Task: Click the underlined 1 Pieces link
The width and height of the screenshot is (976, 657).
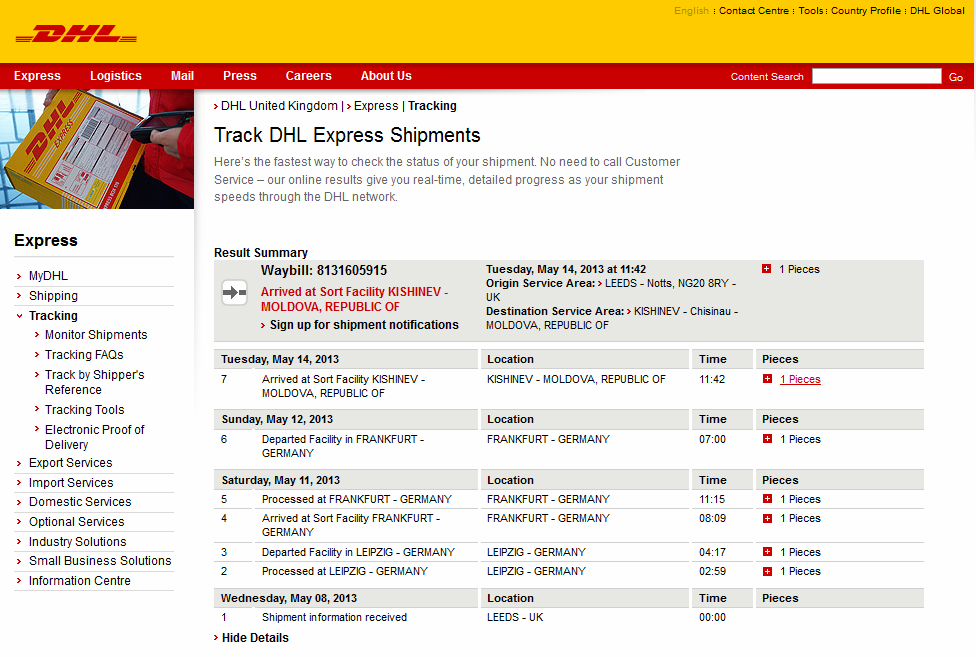Action: pyautogui.click(x=800, y=379)
